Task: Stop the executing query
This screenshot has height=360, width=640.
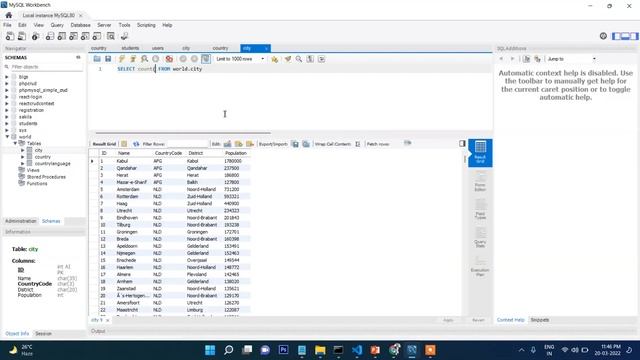Action: click(x=156, y=59)
